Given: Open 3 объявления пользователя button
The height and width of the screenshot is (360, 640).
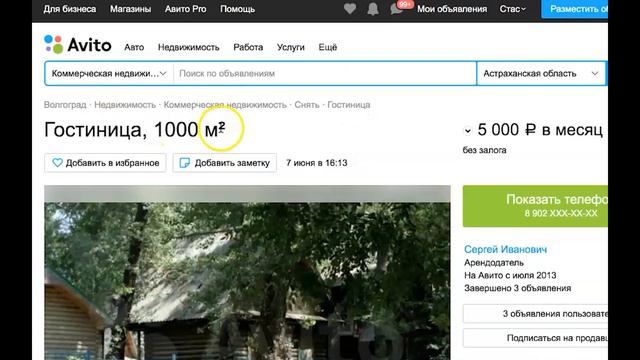Looking at the screenshot, I should tap(535, 314).
